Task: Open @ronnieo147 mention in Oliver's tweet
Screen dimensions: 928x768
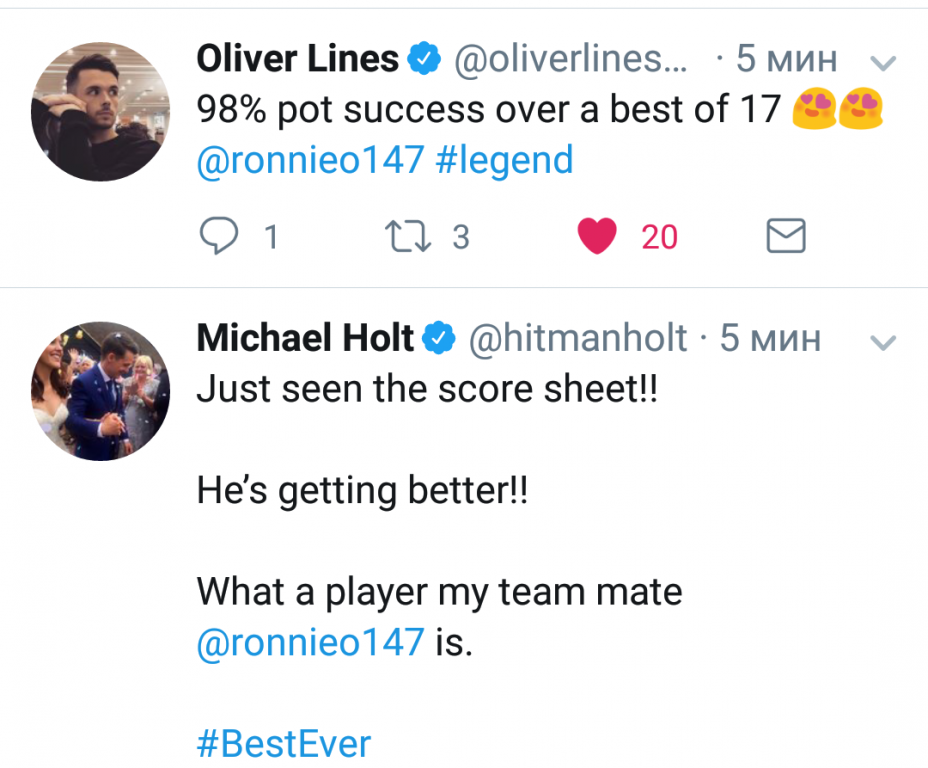Action: click(x=310, y=160)
